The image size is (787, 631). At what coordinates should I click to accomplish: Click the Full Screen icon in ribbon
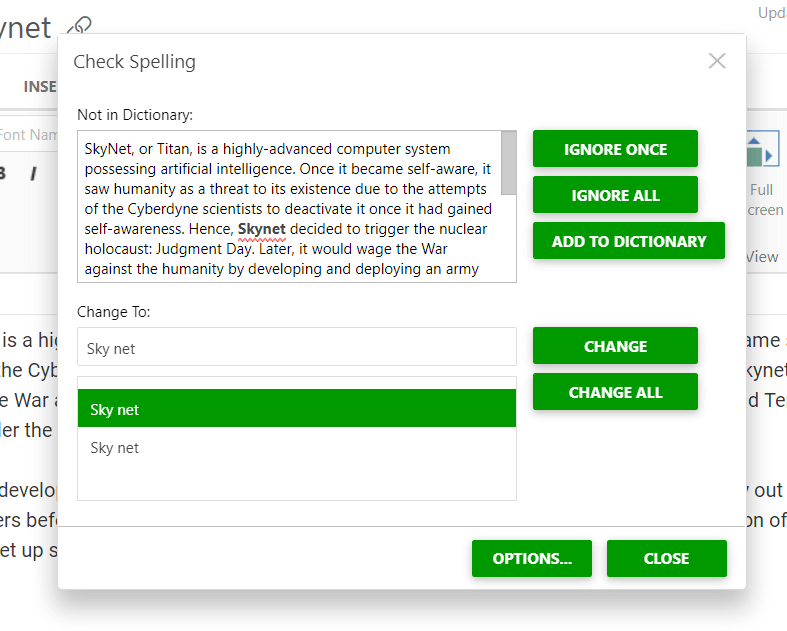(x=762, y=151)
